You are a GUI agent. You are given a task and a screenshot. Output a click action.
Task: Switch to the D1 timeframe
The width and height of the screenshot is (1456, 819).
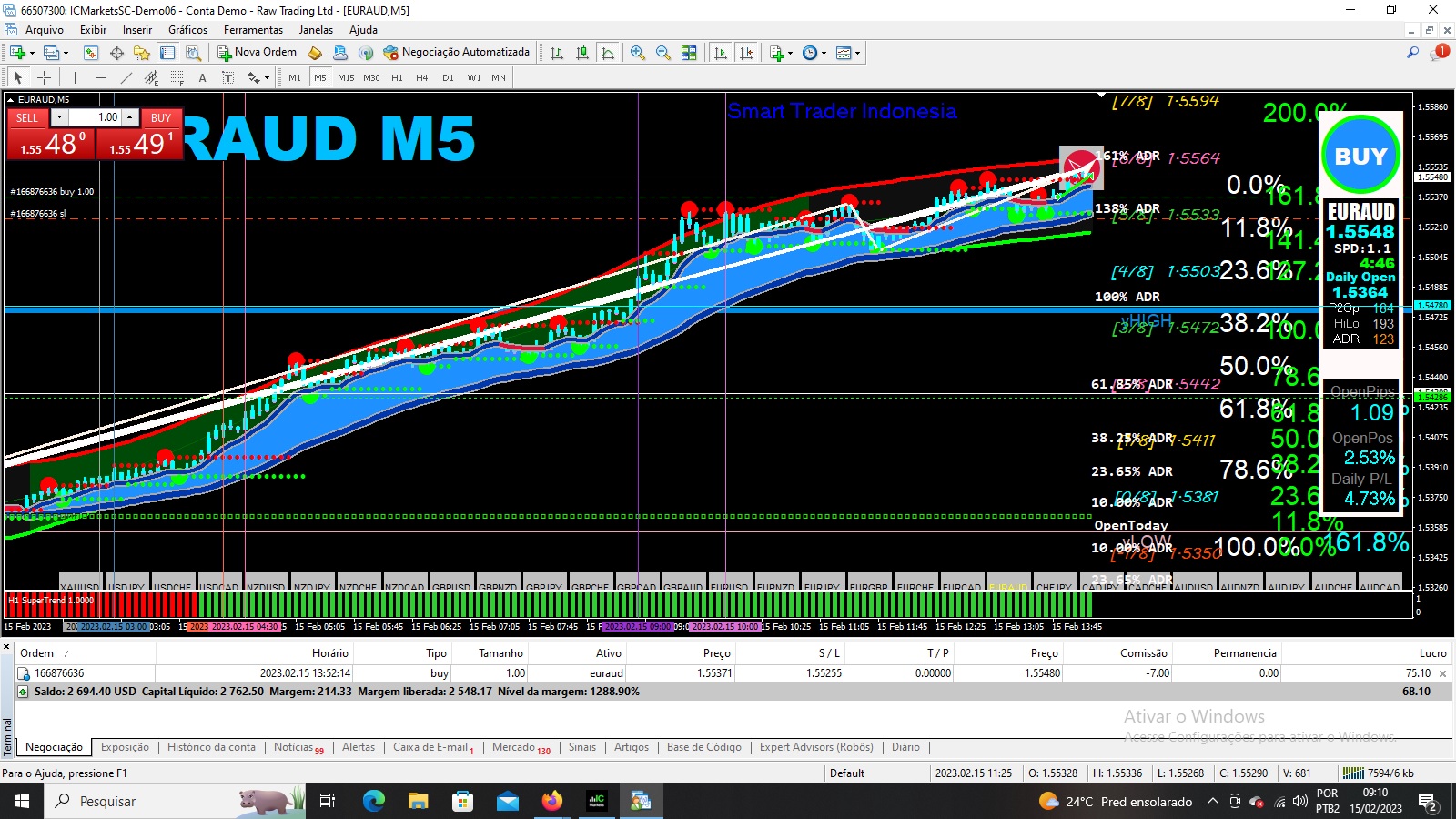click(448, 78)
